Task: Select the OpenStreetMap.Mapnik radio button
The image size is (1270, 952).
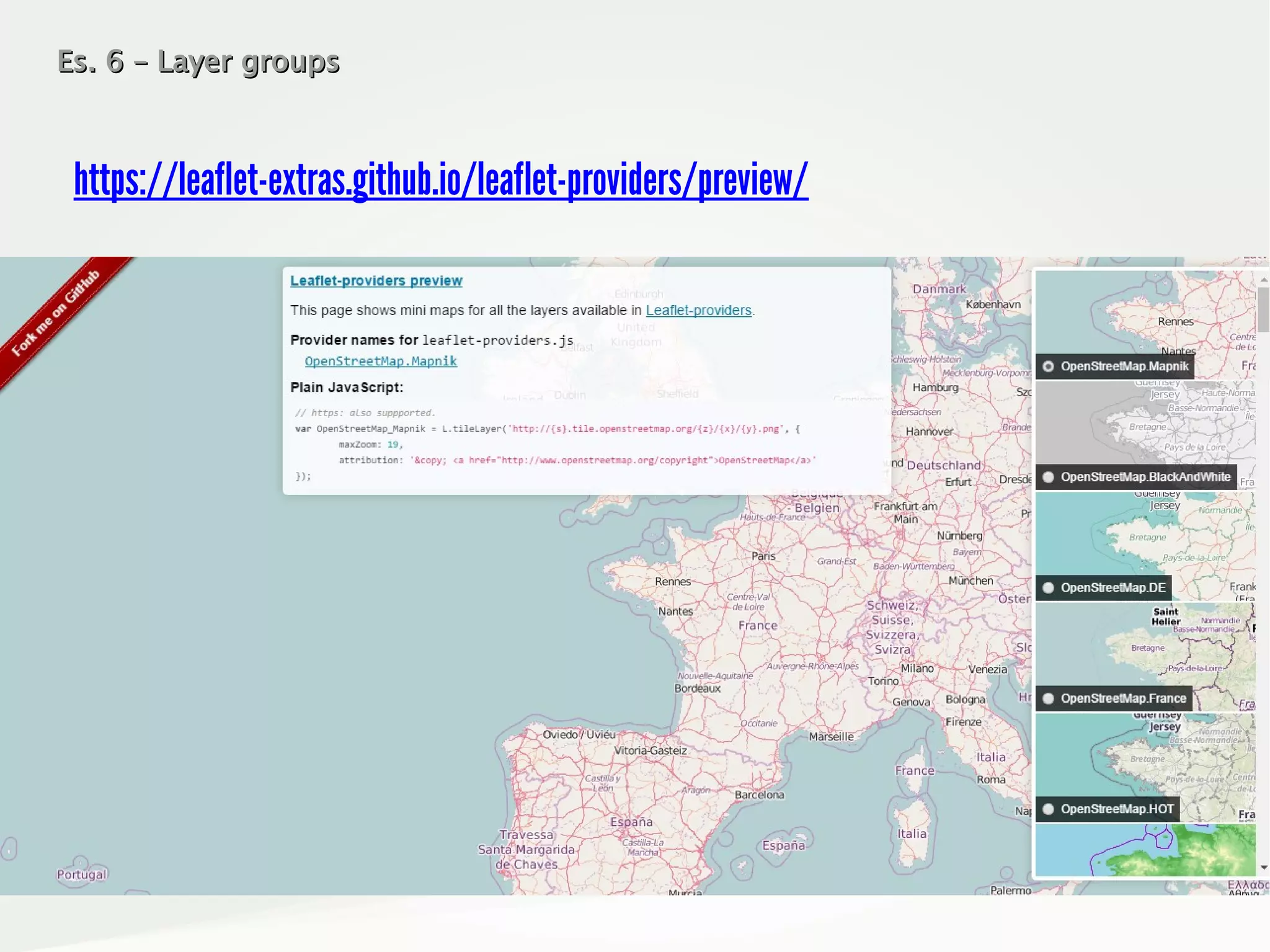Action: (1048, 367)
